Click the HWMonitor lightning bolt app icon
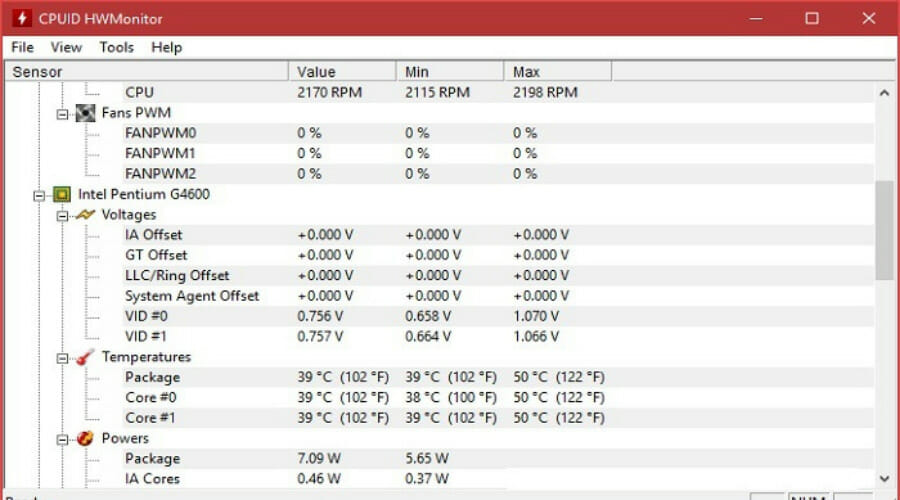 click(x=22, y=18)
